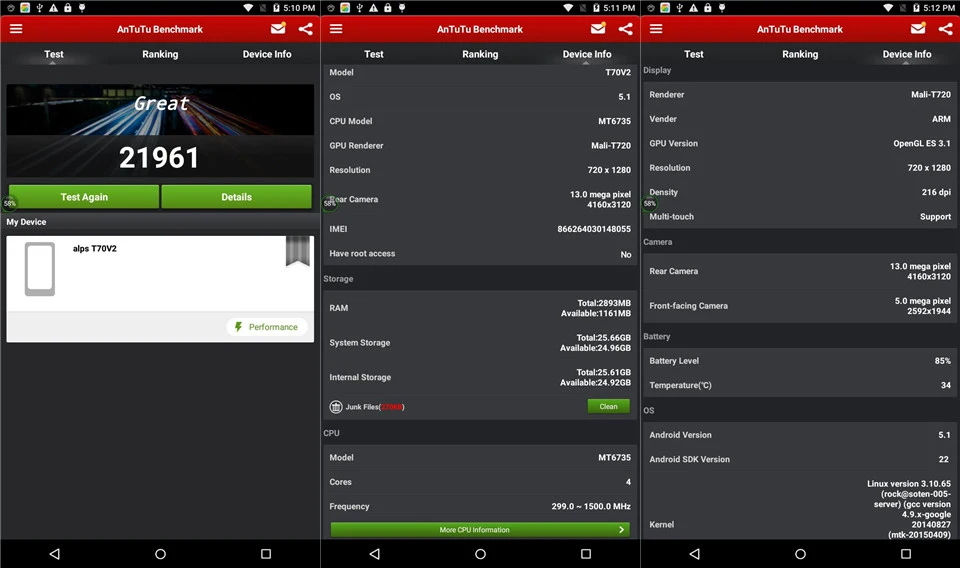The width and height of the screenshot is (960, 568).
Task: Tap recent apps button in middle screen
Action: 586,554
